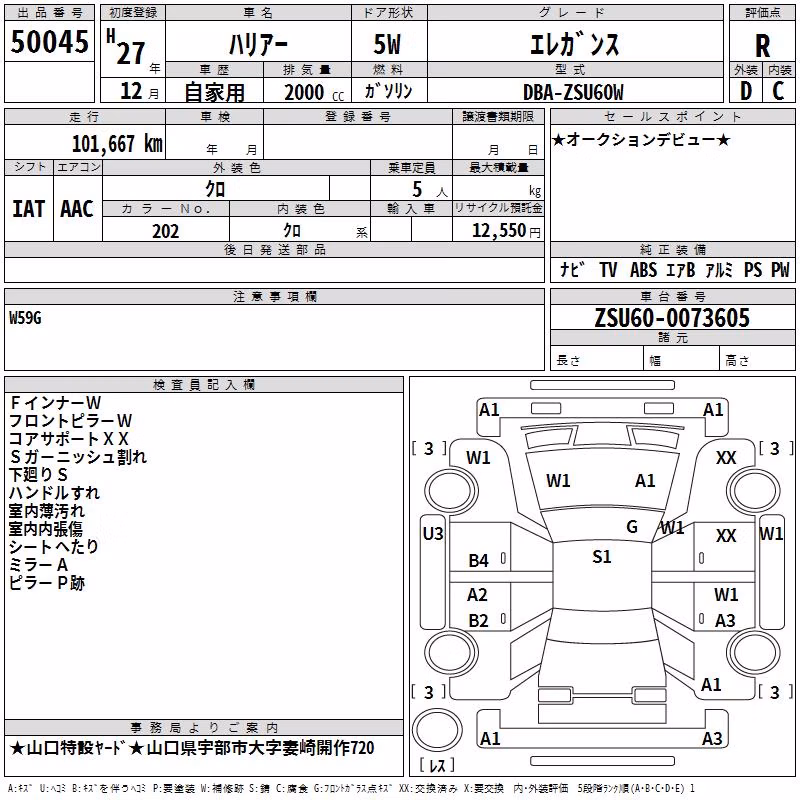This screenshot has height=800, width=800.
Task: Click recycle deposit 12,550円
Action: [x=506, y=231]
